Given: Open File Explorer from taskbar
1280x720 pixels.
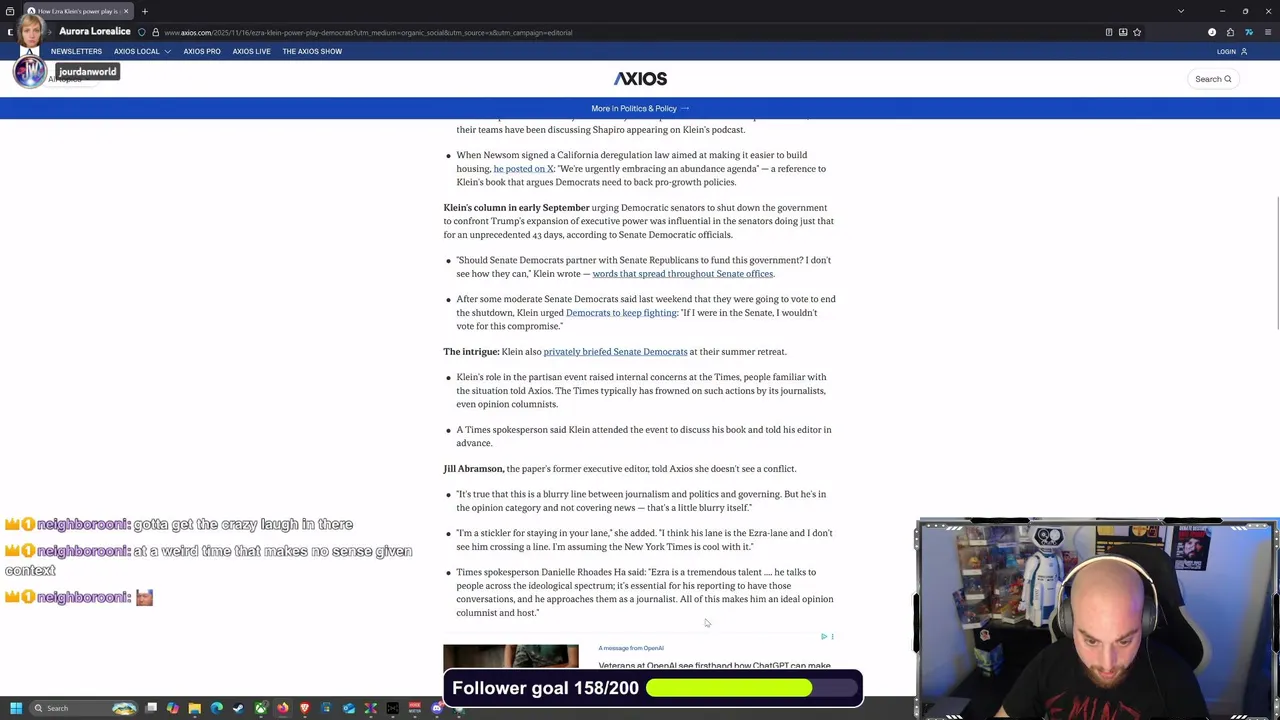Looking at the screenshot, I should tap(195, 708).
